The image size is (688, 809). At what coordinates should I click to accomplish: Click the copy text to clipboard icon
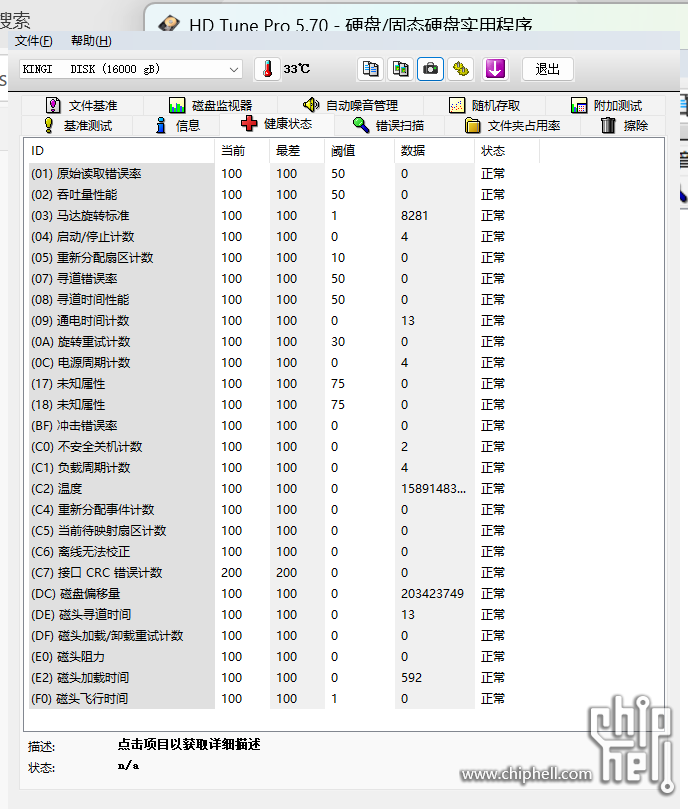pyautogui.click(x=370, y=69)
